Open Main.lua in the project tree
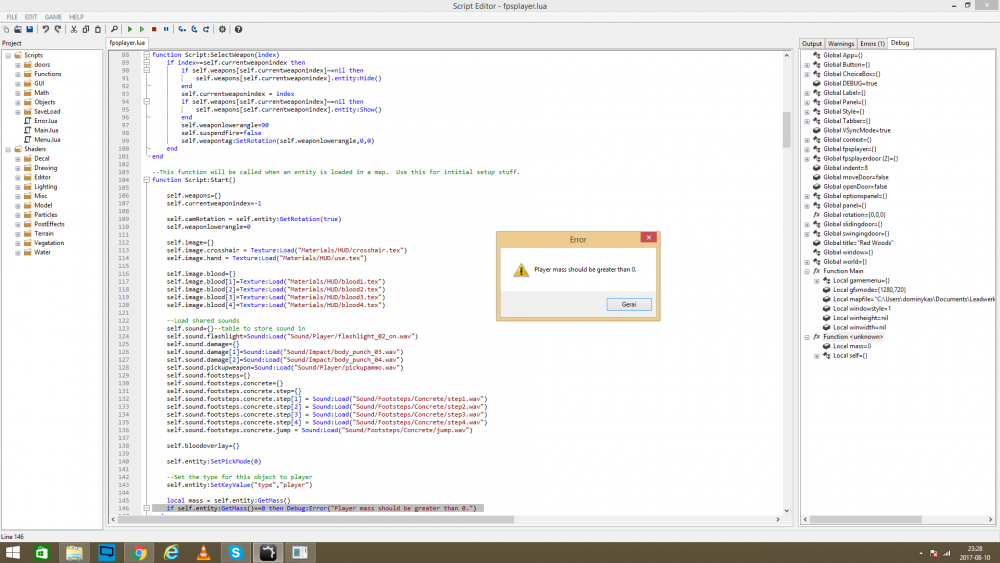Image resolution: width=1000 pixels, height=563 pixels. click(45, 130)
